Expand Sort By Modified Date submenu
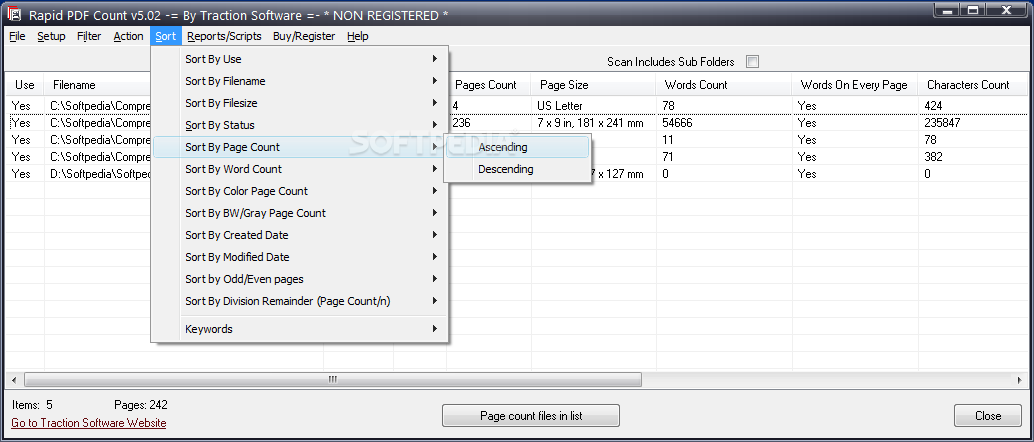 [x=300, y=257]
